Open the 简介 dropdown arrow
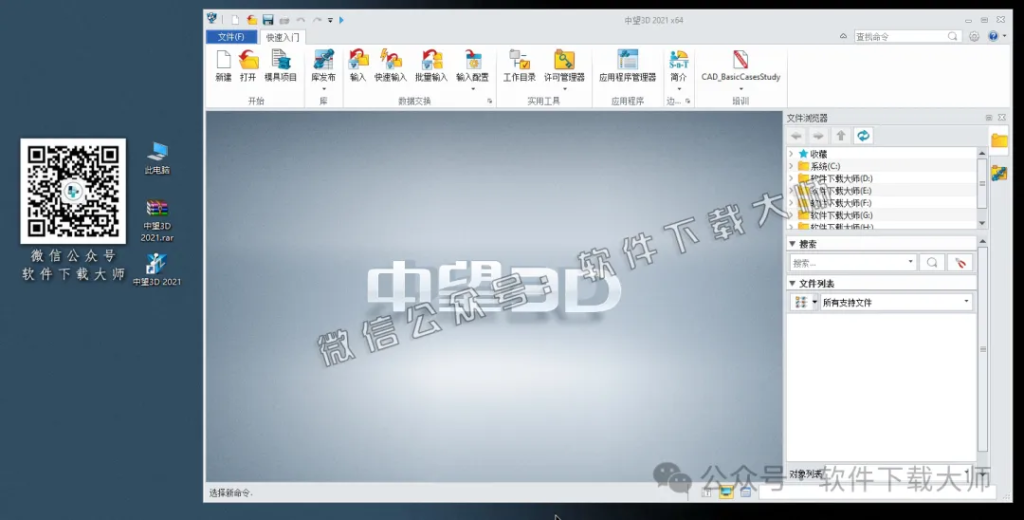The height and width of the screenshot is (520, 1024). (x=679, y=89)
